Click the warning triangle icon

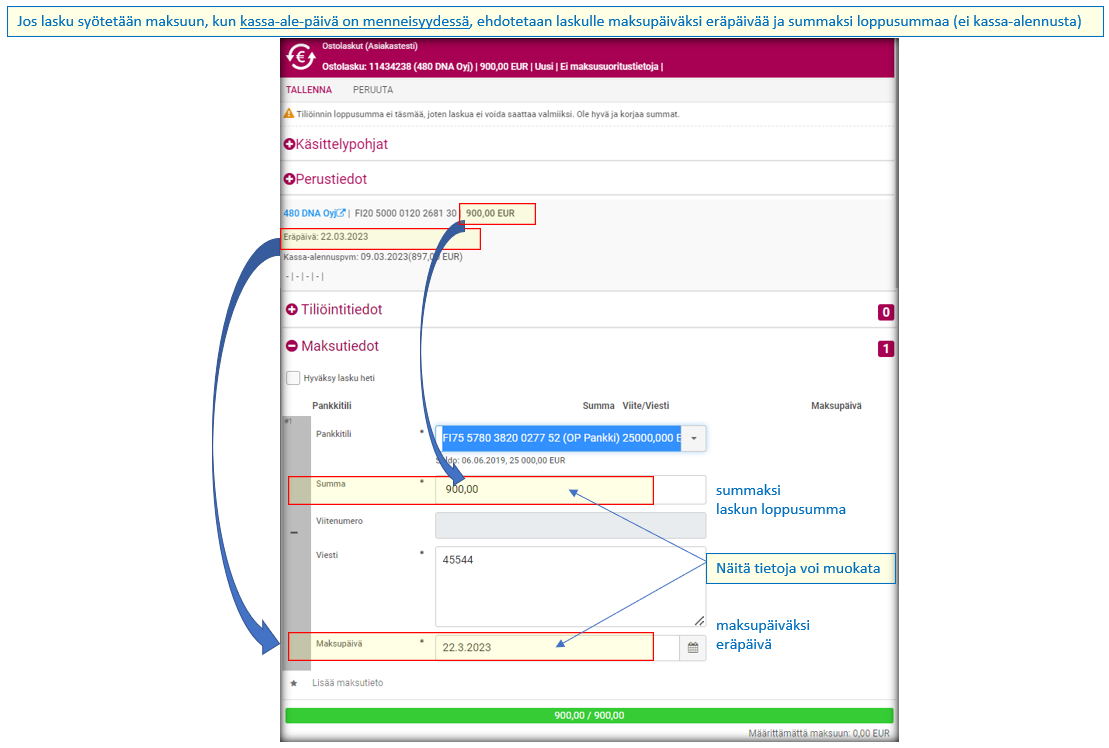pos(289,114)
